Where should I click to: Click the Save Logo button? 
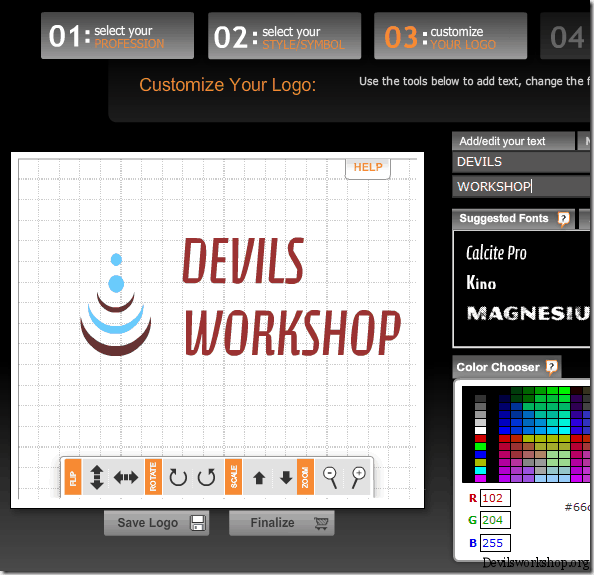tap(156, 523)
